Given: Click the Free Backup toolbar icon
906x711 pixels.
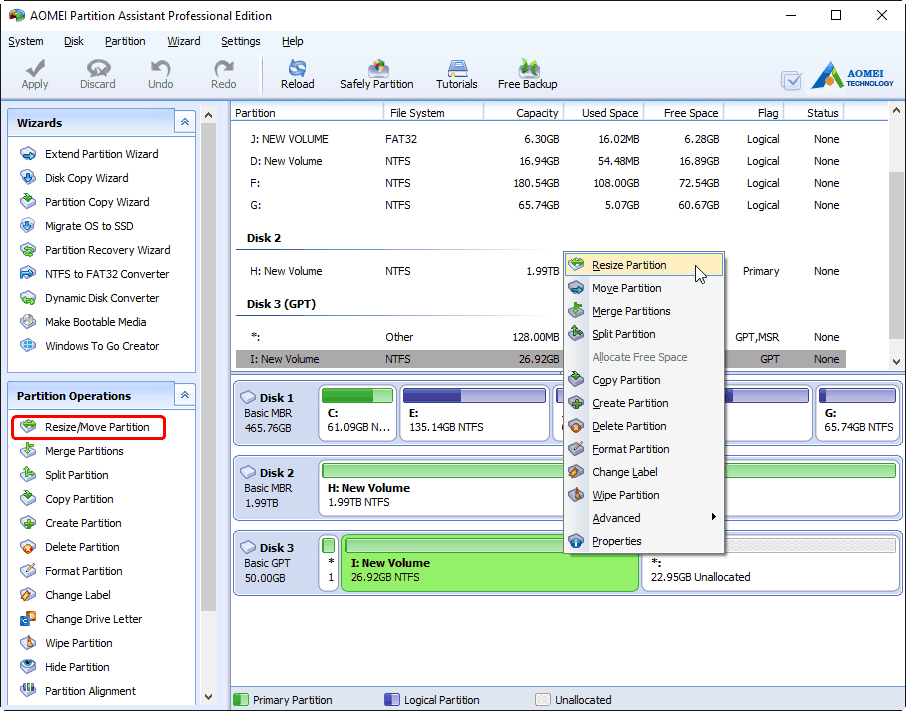Looking at the screenshot, I should tap(528, 74).
